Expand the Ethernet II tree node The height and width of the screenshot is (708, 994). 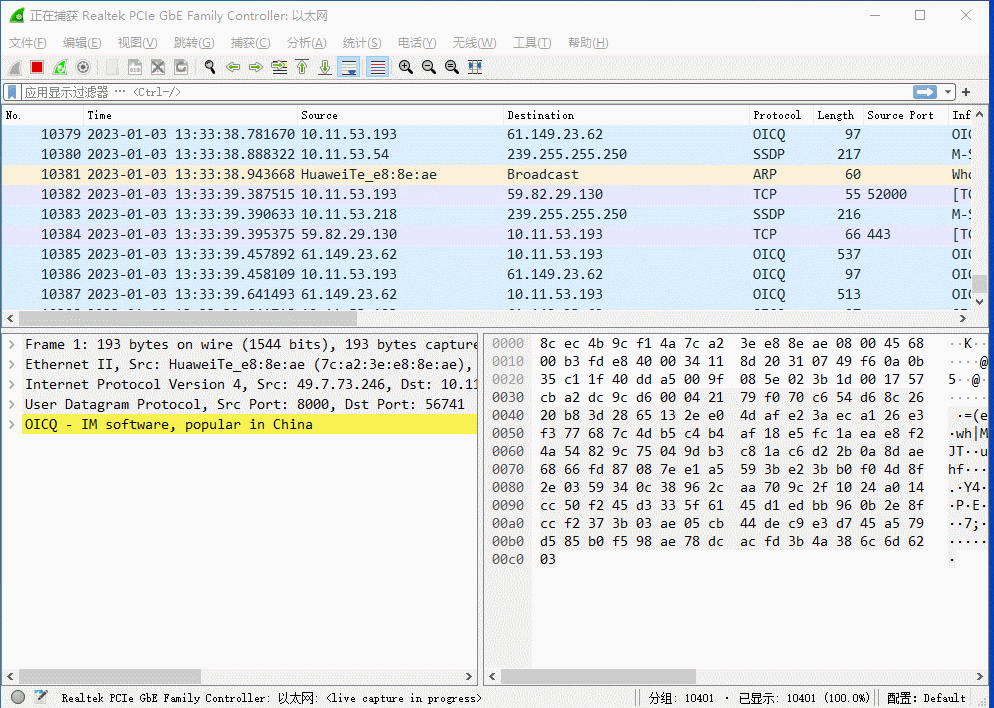point(11,364)
